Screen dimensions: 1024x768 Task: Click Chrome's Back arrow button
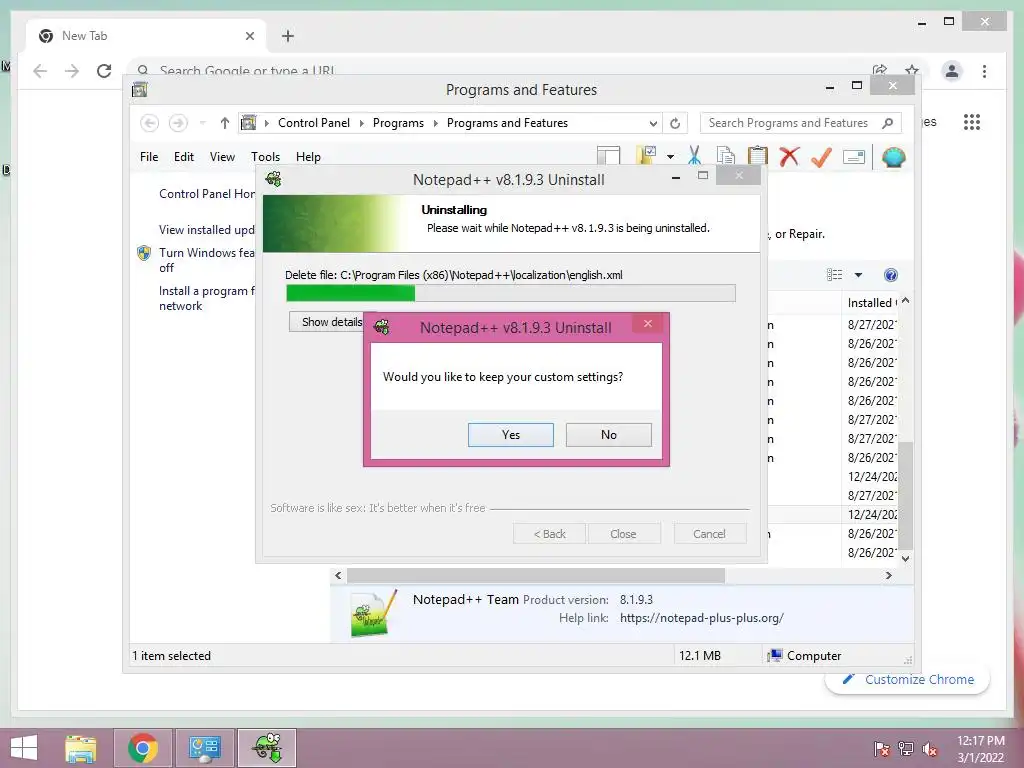(x=40, y=71)
